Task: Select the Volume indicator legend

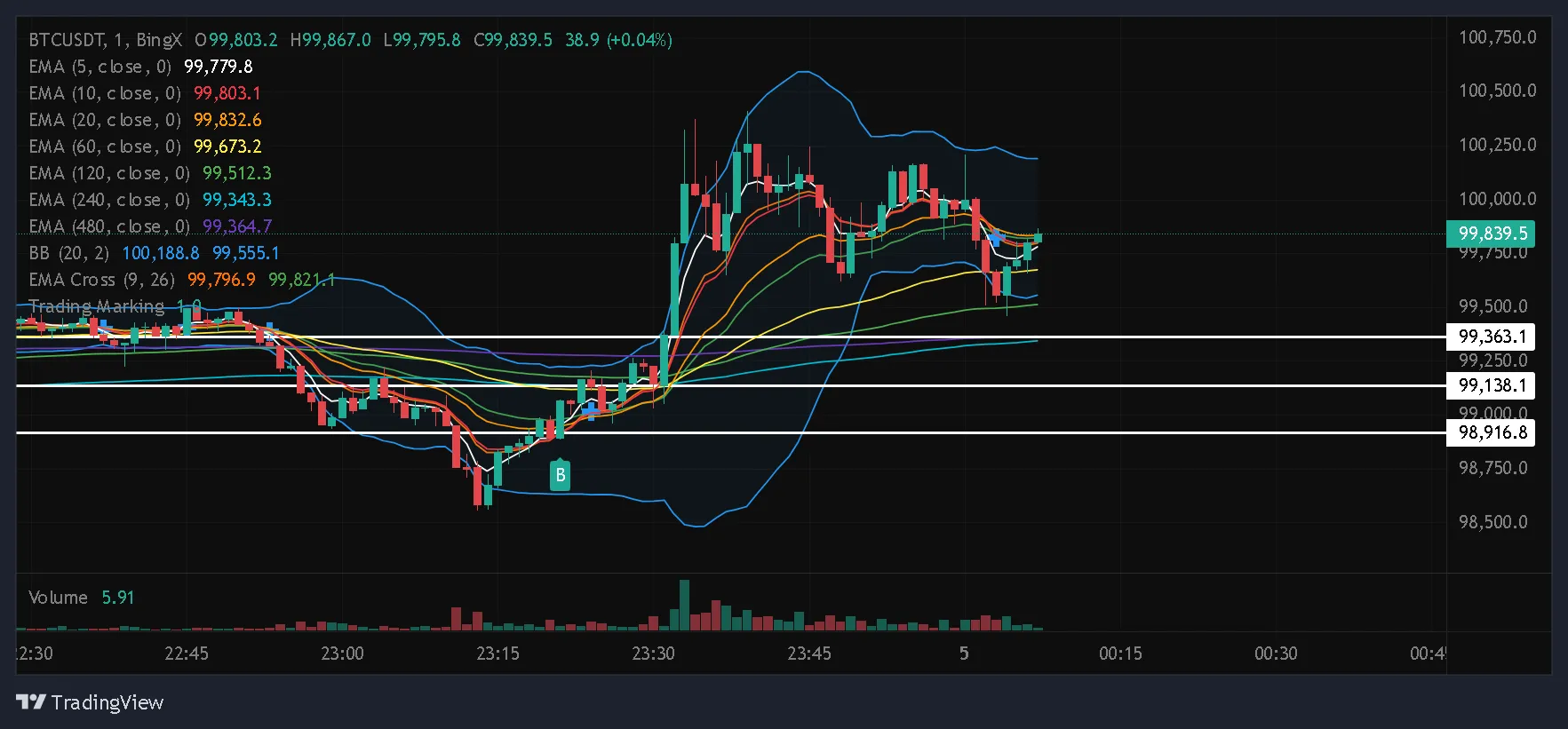Action: (58, 598)
